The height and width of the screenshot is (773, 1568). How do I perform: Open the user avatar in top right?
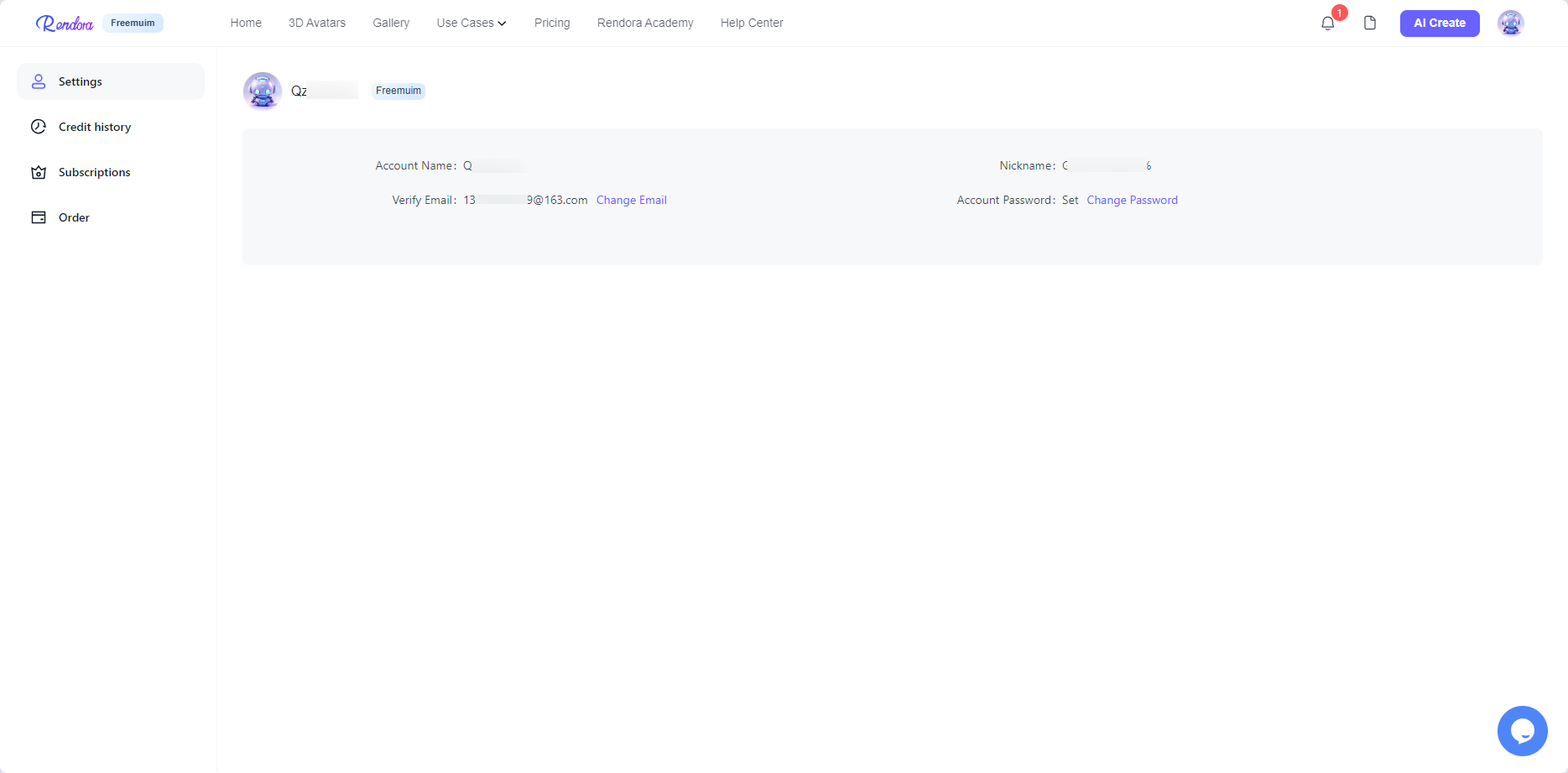1510,23
